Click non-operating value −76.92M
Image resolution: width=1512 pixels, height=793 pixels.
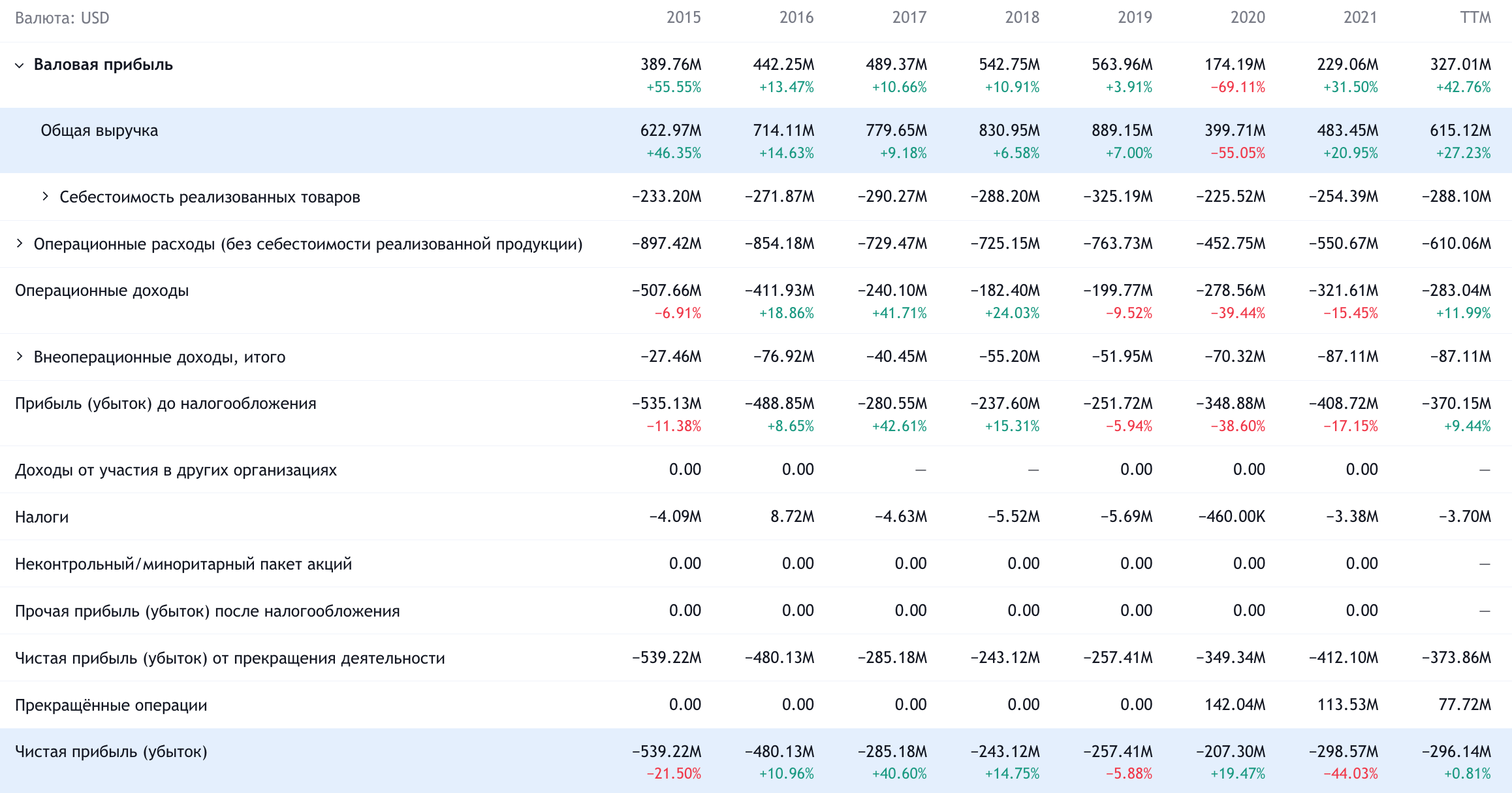(783, 357)
